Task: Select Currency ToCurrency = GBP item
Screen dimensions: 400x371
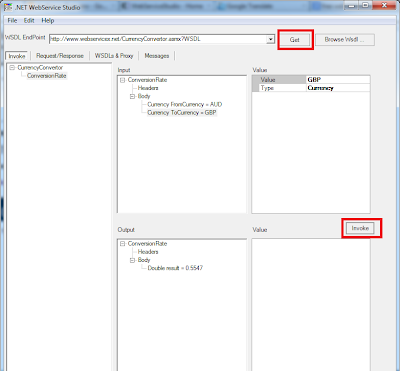Action: (182, 113)
